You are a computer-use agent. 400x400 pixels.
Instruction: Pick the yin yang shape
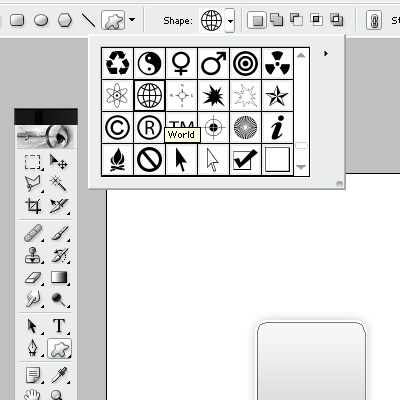coord(149,63)
